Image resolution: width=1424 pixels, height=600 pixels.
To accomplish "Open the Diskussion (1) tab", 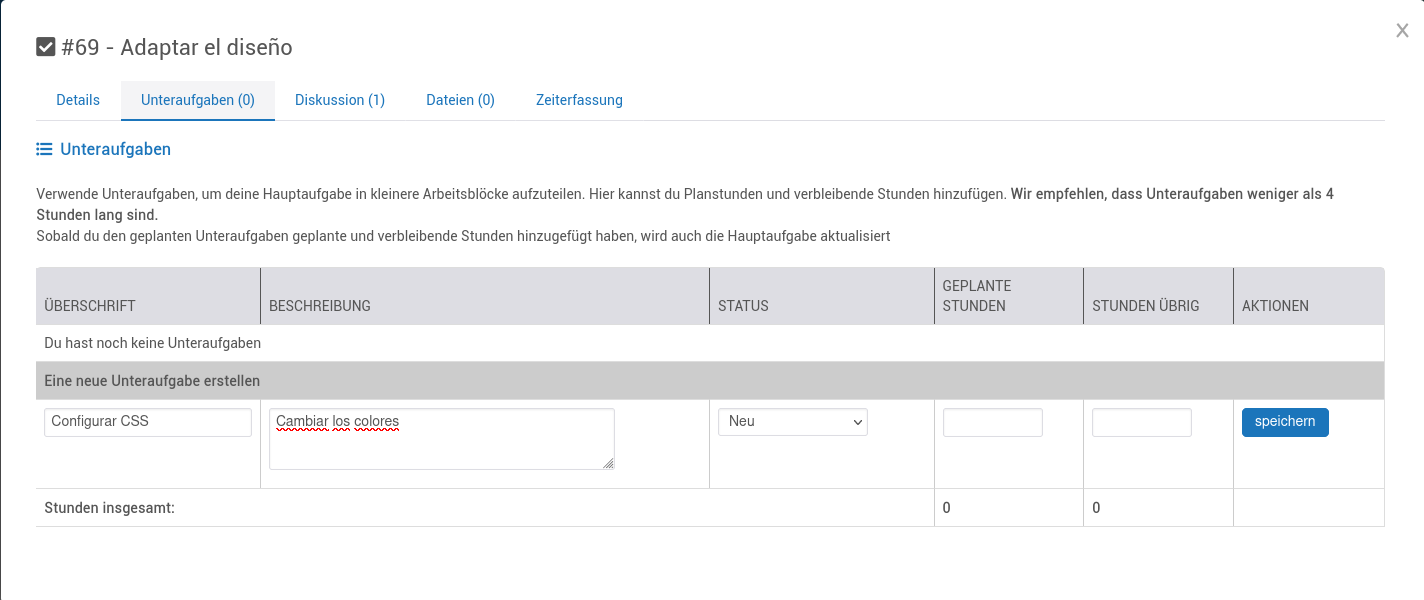I will coord(340,100).
